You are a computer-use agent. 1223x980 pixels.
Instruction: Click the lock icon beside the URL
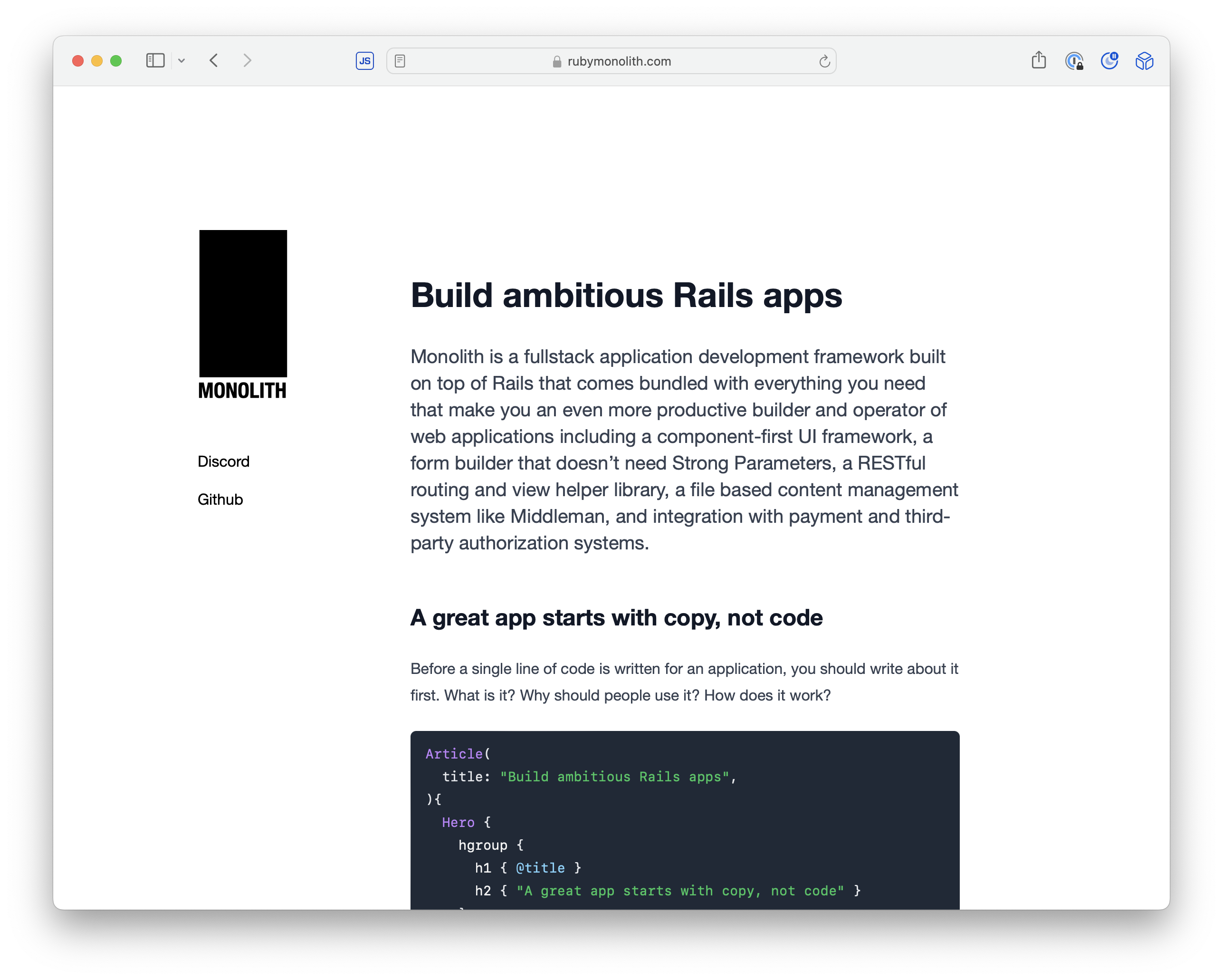[x=557, y=61]
